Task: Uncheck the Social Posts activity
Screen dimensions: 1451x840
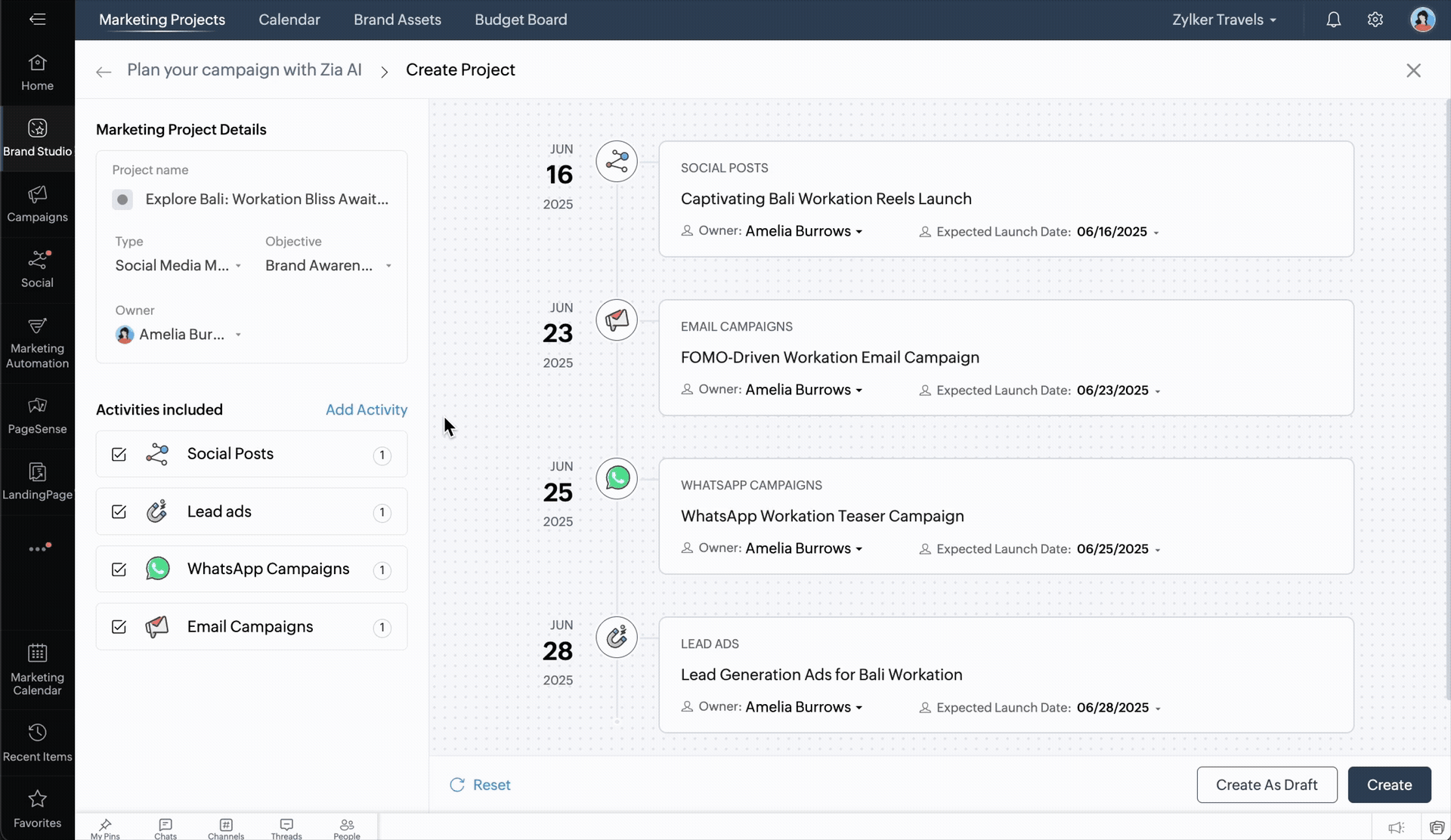Action: click(x=119, y=454)
